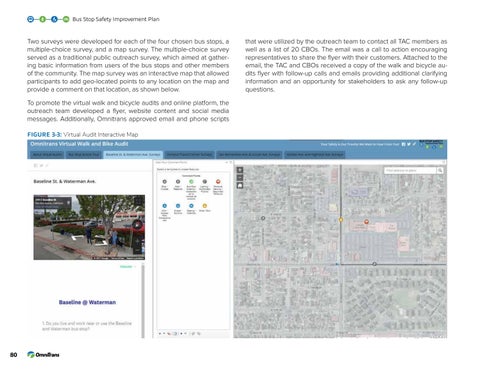
Task: Select the red comment point symbol
Action: [x=218, y=182]
